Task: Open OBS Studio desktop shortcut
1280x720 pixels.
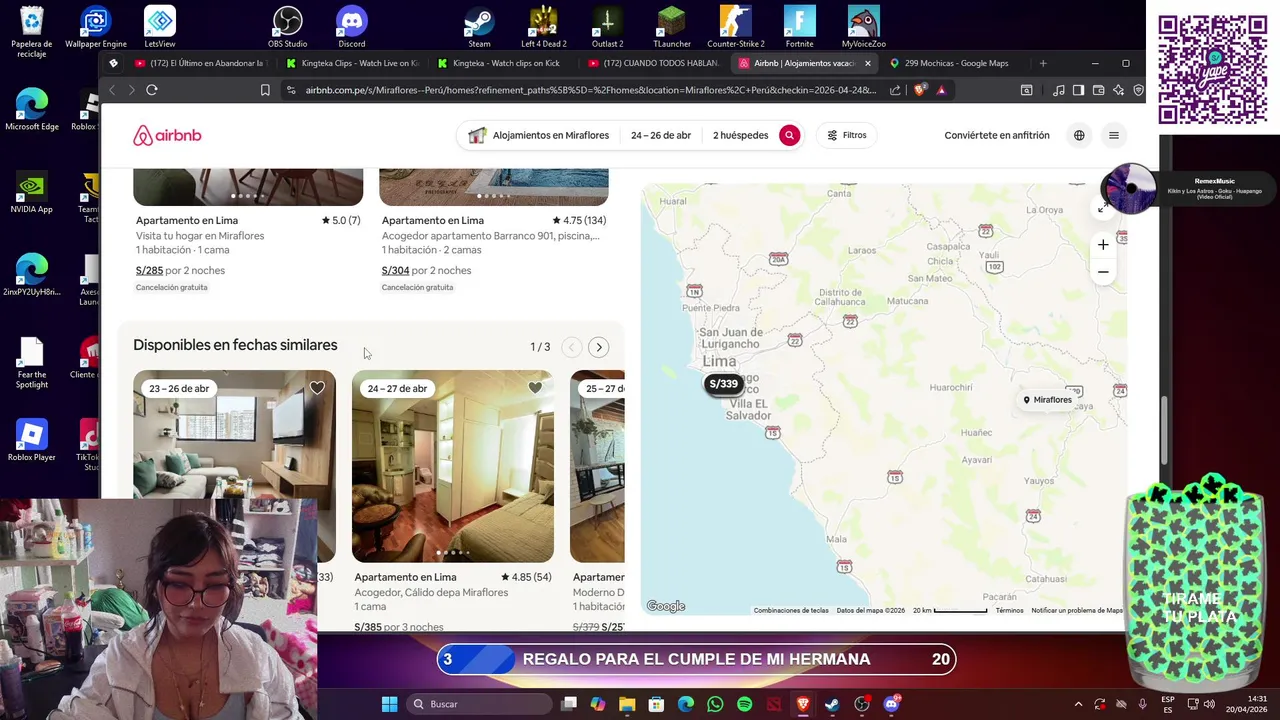Action: click(288, 27)
